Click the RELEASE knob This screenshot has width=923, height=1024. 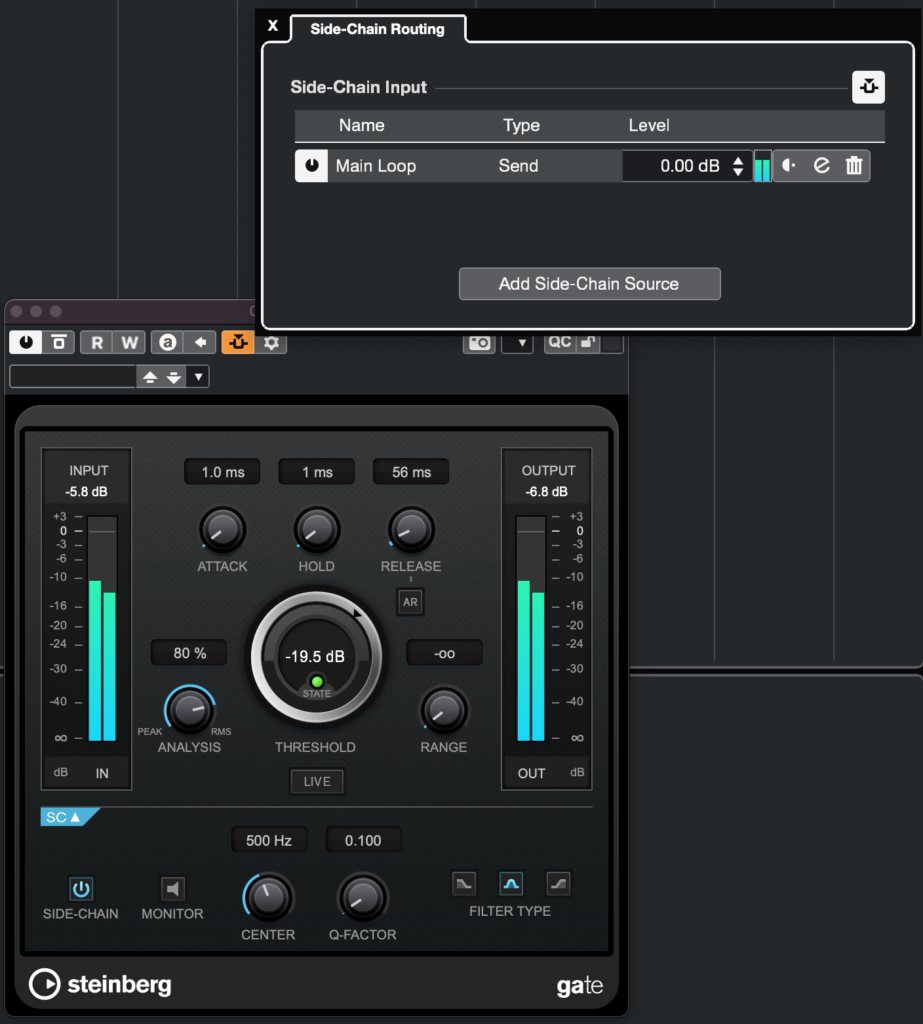(411, 530)
